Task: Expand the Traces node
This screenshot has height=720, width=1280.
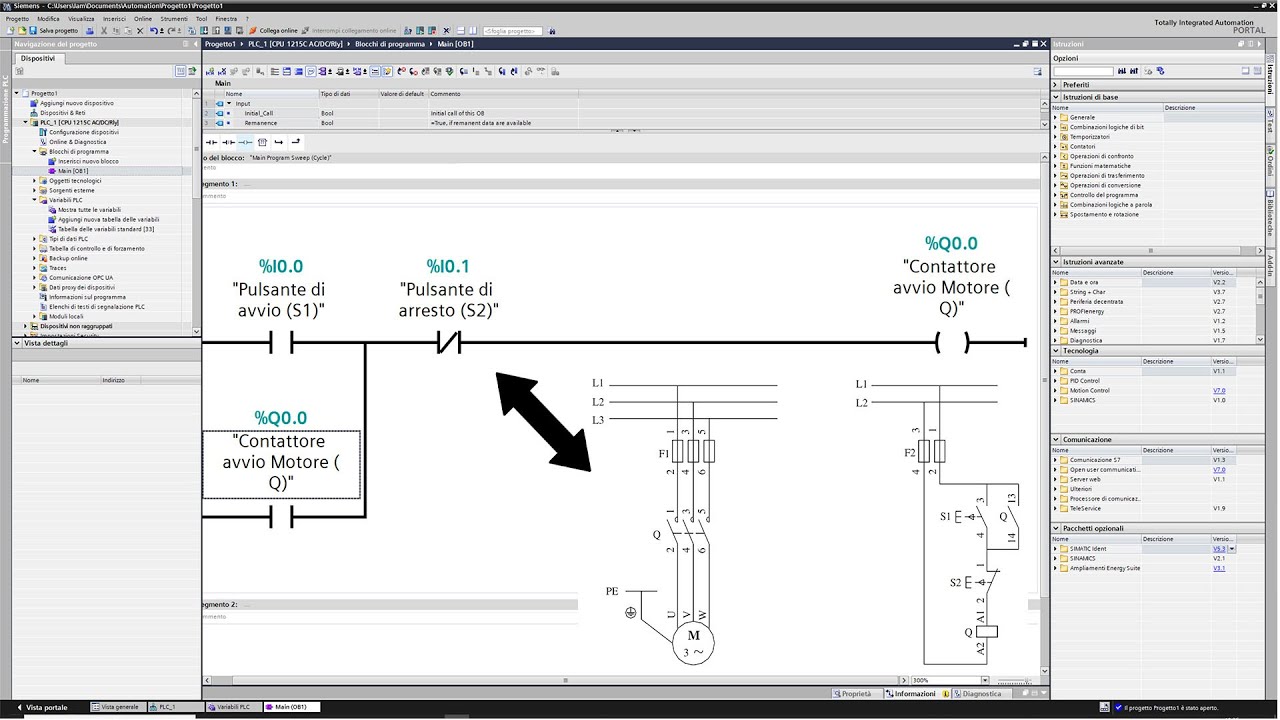Action: click(x=34, y=268)
